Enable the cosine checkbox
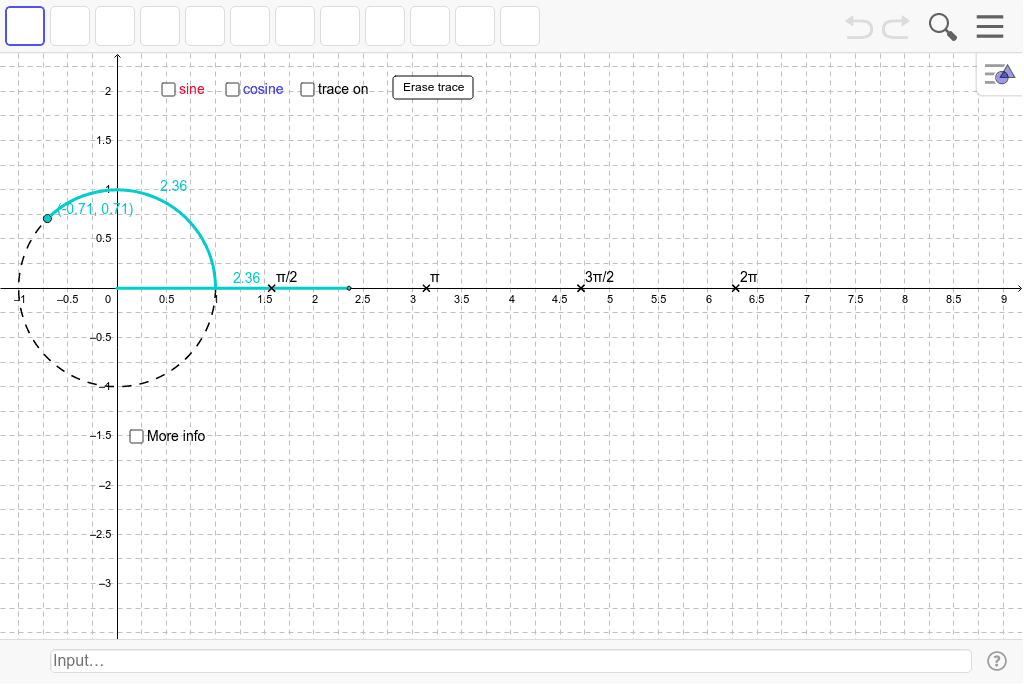 [232, 90]
